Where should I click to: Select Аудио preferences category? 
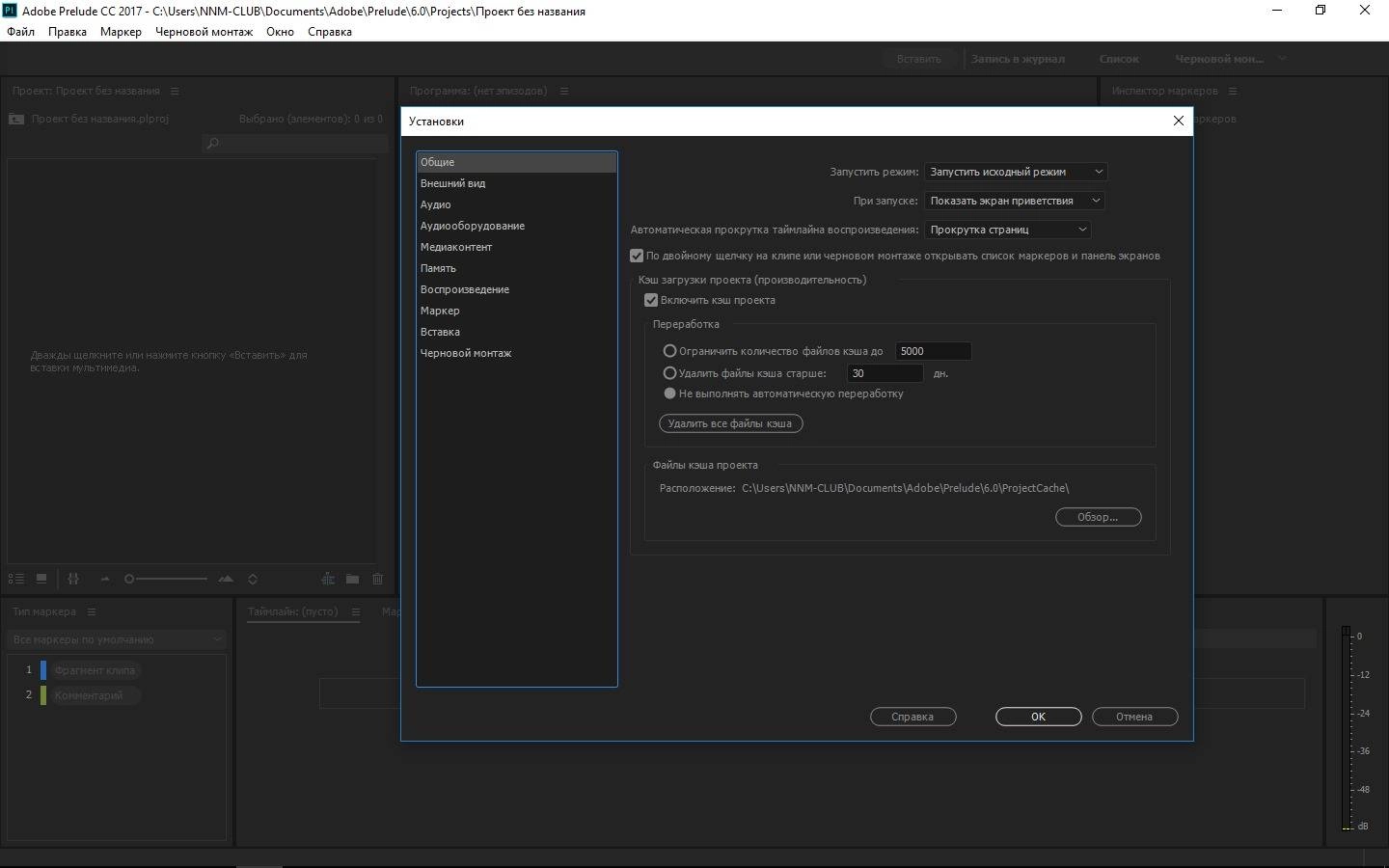pyautogui.click(x=517, y=204)
